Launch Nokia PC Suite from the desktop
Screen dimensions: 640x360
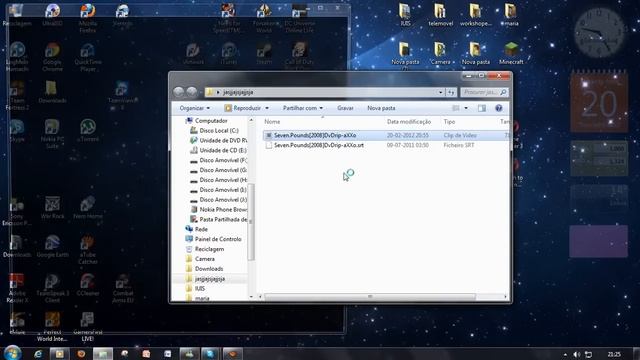click(x=52, y=134)
